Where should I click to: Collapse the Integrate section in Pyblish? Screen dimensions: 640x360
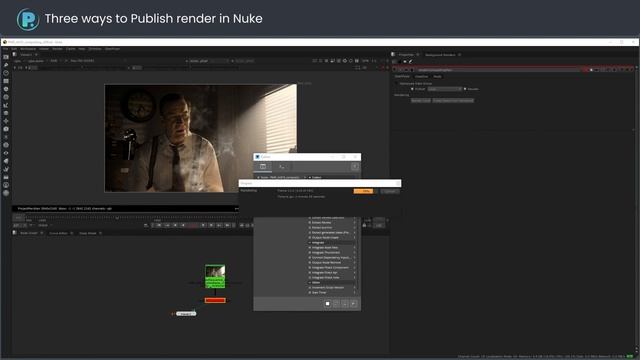click(310, 242)
